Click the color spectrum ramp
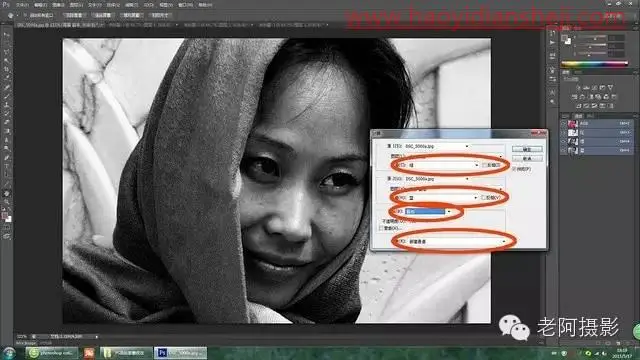 pos(595,64)
